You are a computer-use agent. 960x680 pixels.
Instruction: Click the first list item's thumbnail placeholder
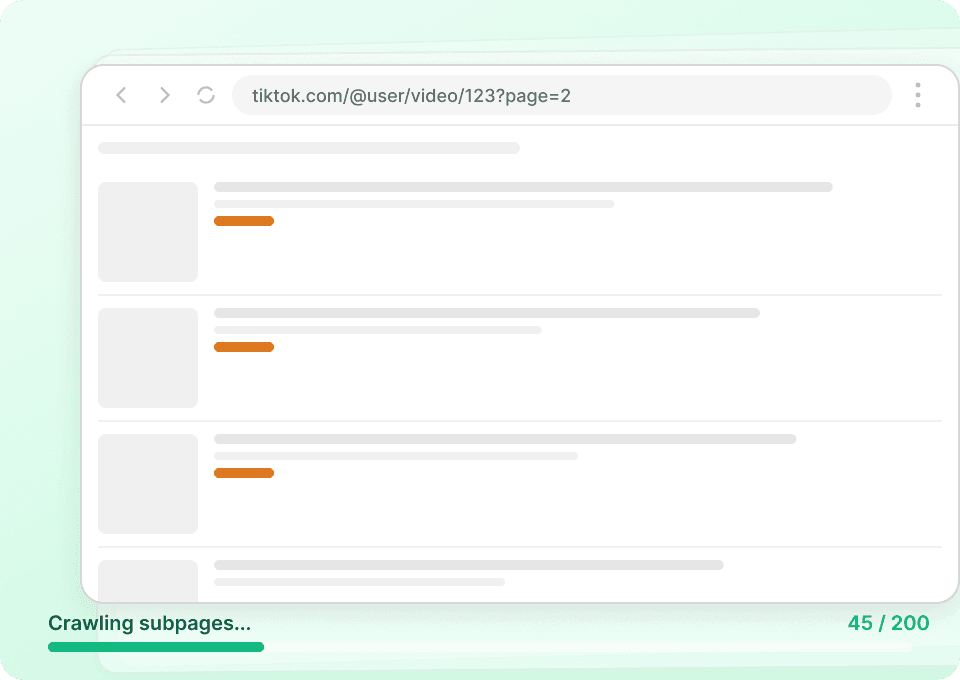[148, 231]
